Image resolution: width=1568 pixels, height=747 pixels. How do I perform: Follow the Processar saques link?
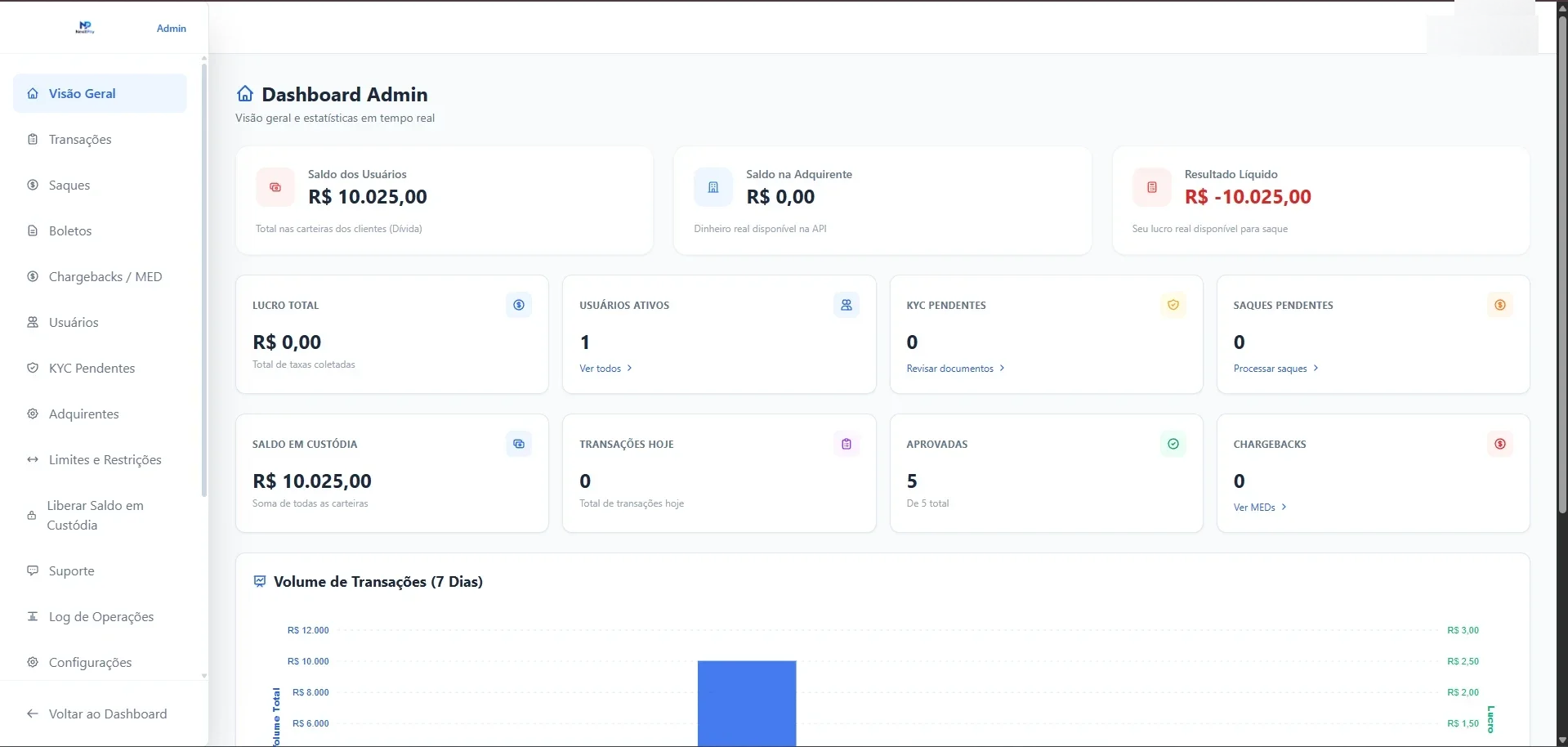[x=1275, y=369]
